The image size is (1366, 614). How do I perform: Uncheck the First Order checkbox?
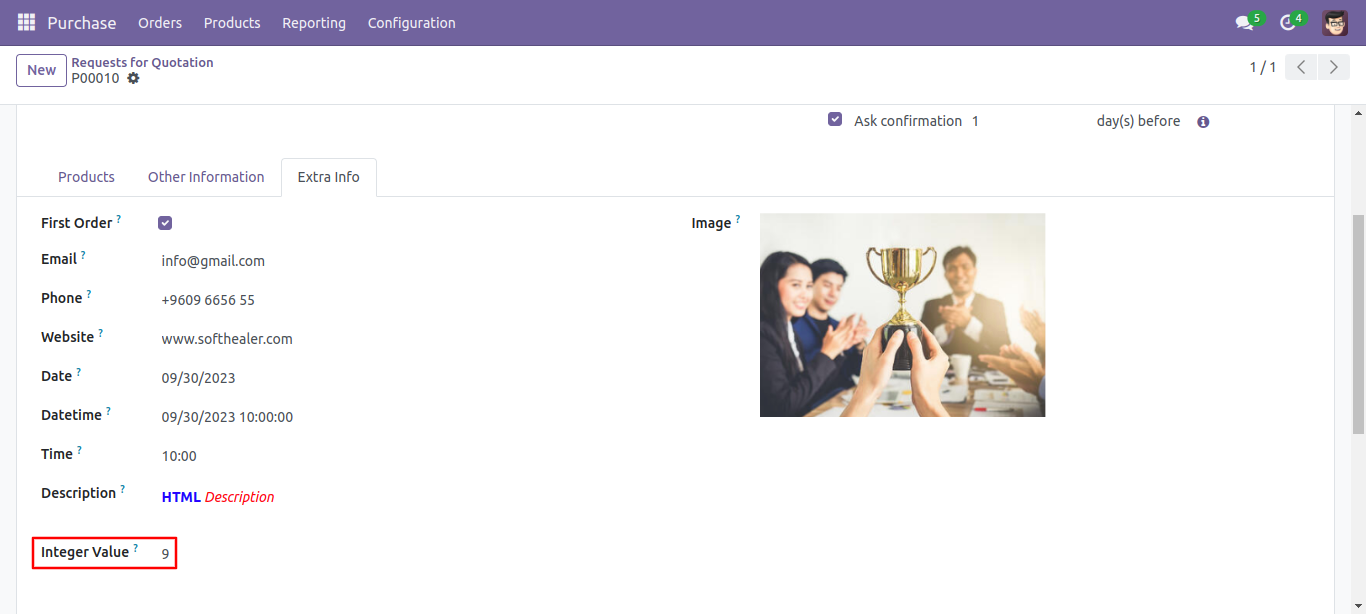[x=165, y=223]
